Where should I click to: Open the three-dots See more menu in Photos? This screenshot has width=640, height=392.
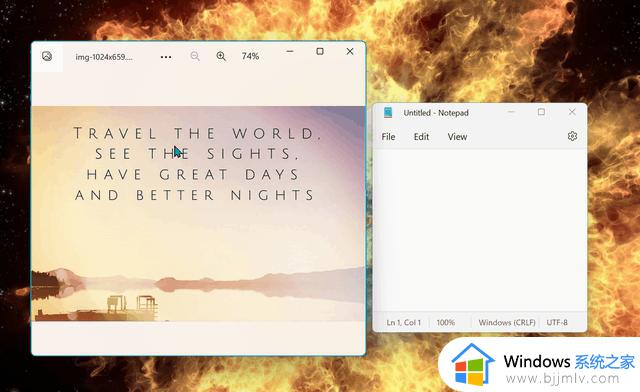[x=166, y=57]
